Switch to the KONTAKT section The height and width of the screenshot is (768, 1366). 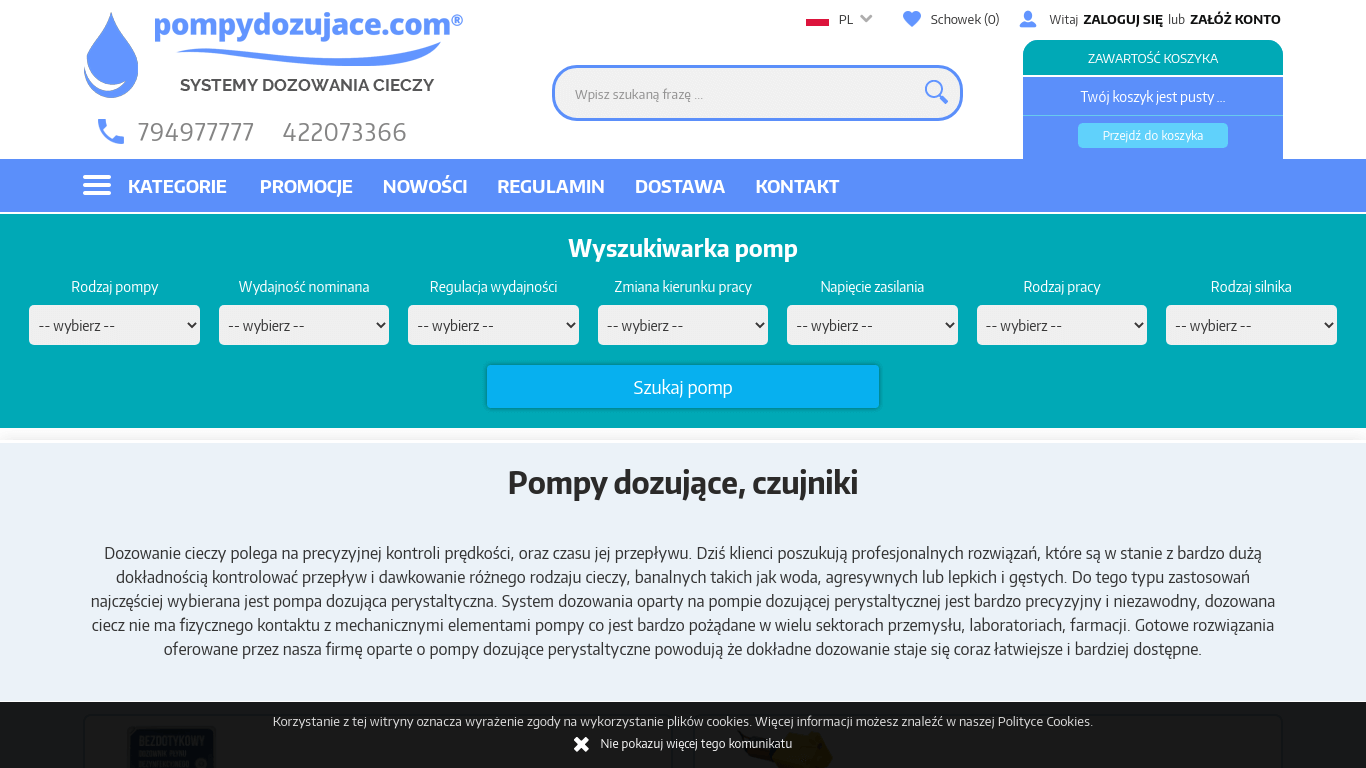(797, 186)
